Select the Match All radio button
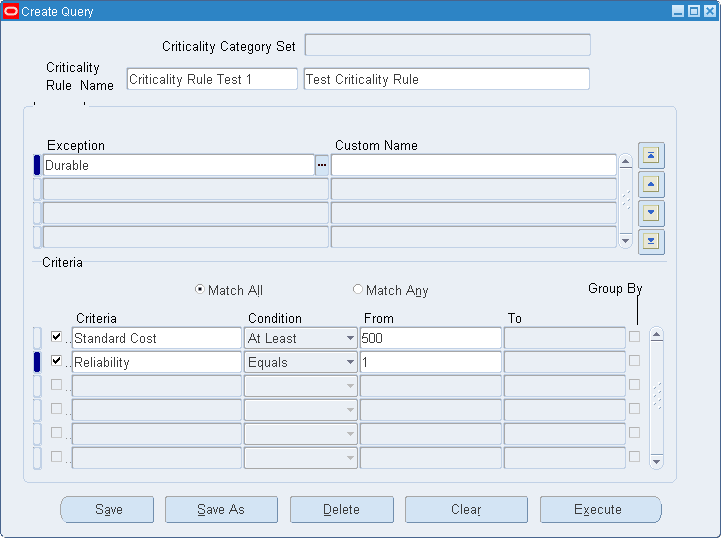The height and width of the screenshot is (538, 721). [x=200, y=289]
